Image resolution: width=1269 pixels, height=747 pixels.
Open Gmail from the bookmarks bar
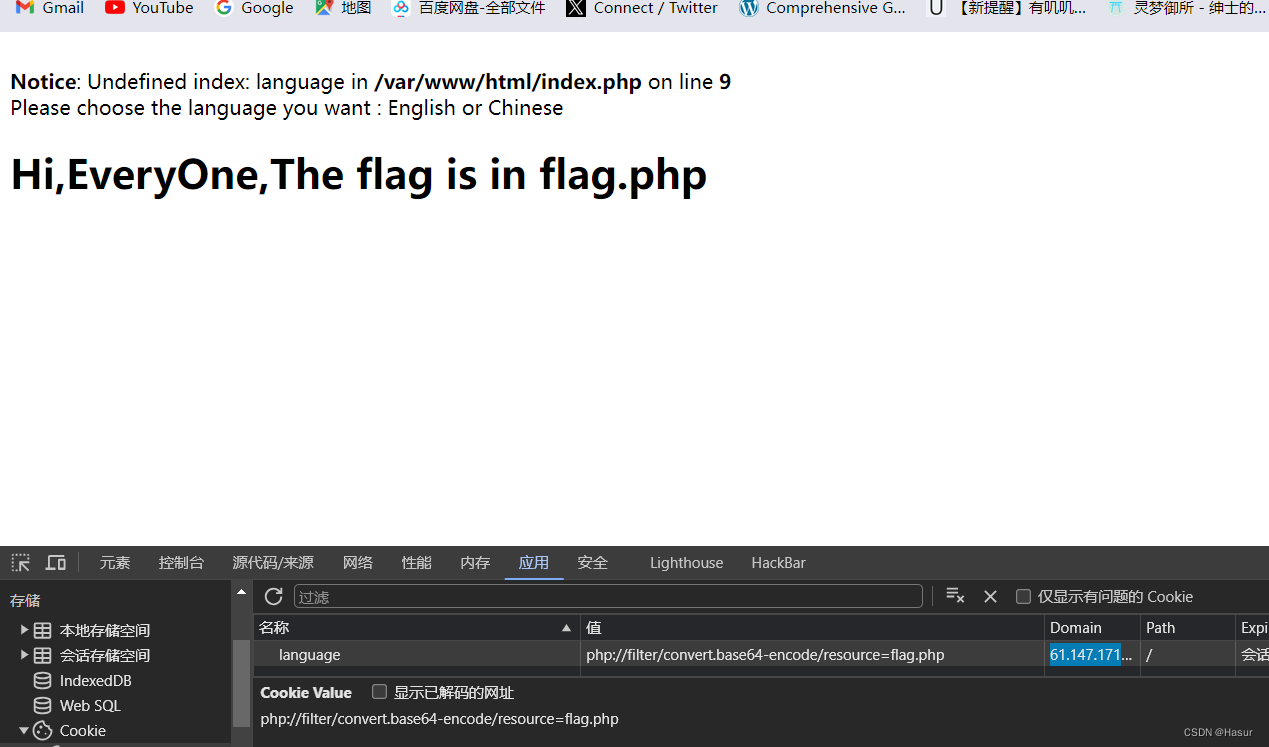[x=49, y=9]
